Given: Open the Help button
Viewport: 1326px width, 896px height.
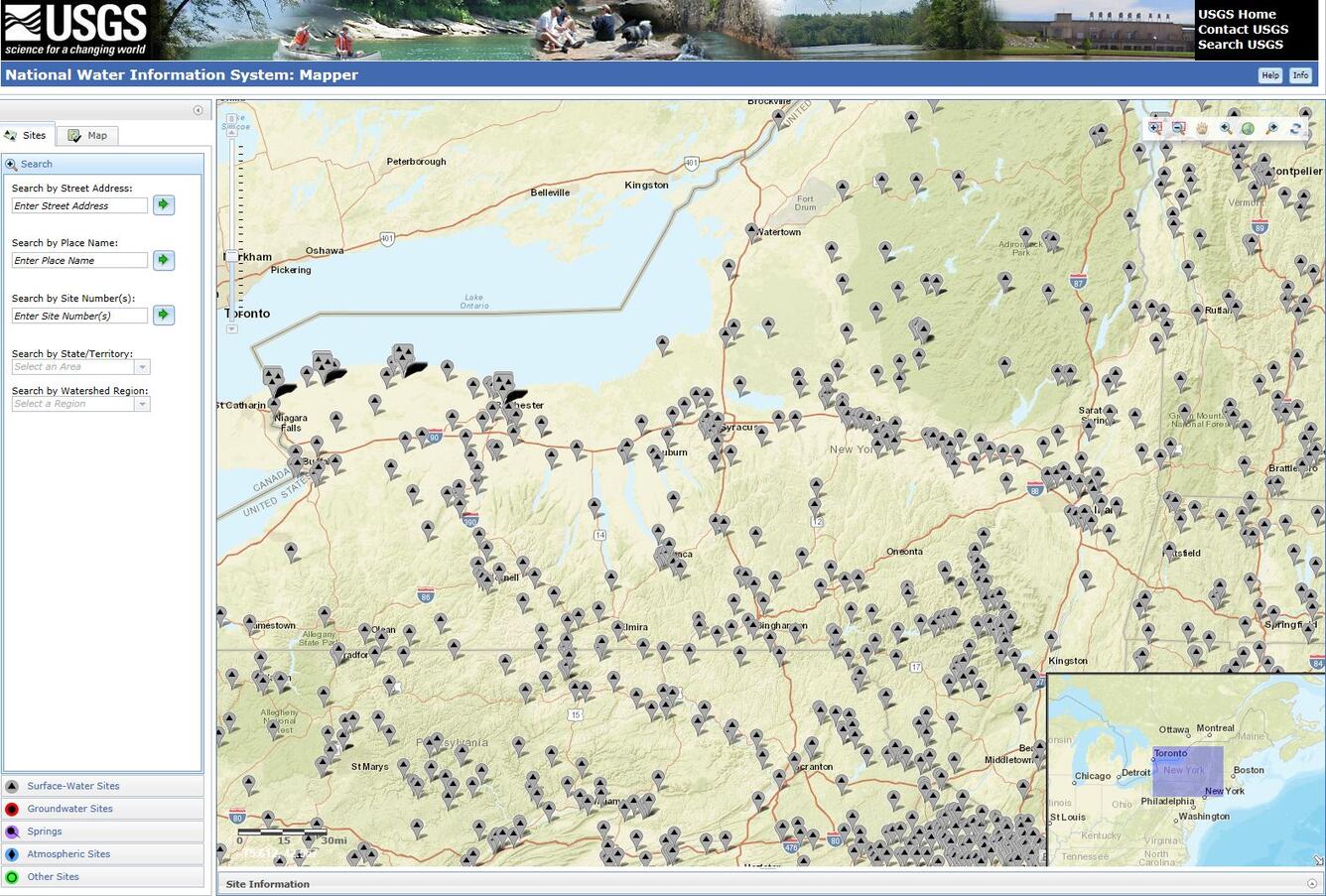Looking at the screenshot, I should [1270, 75].
